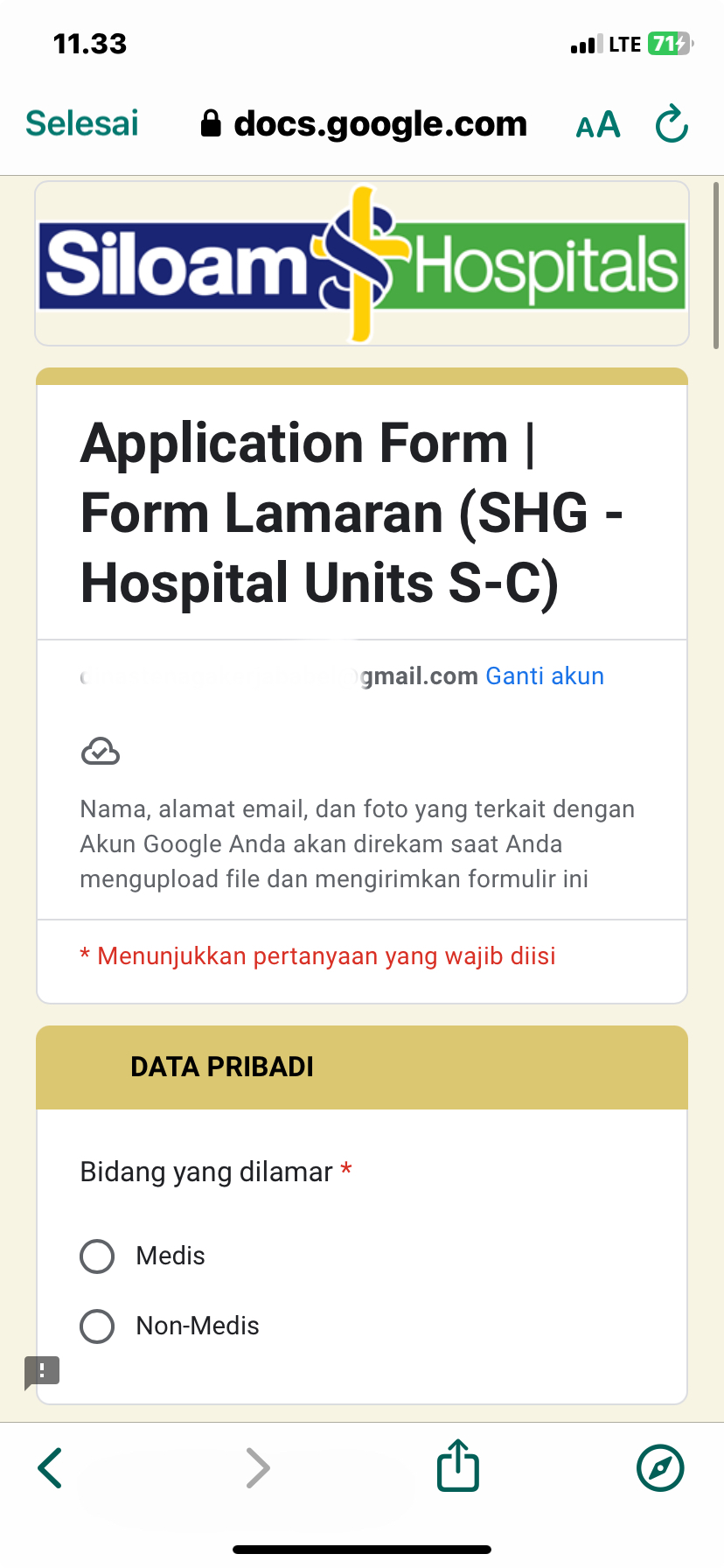Tap the Selesai done button
Image resolution: width=724 pixels, height=1568 pixels.
click(x=82, y=123)
